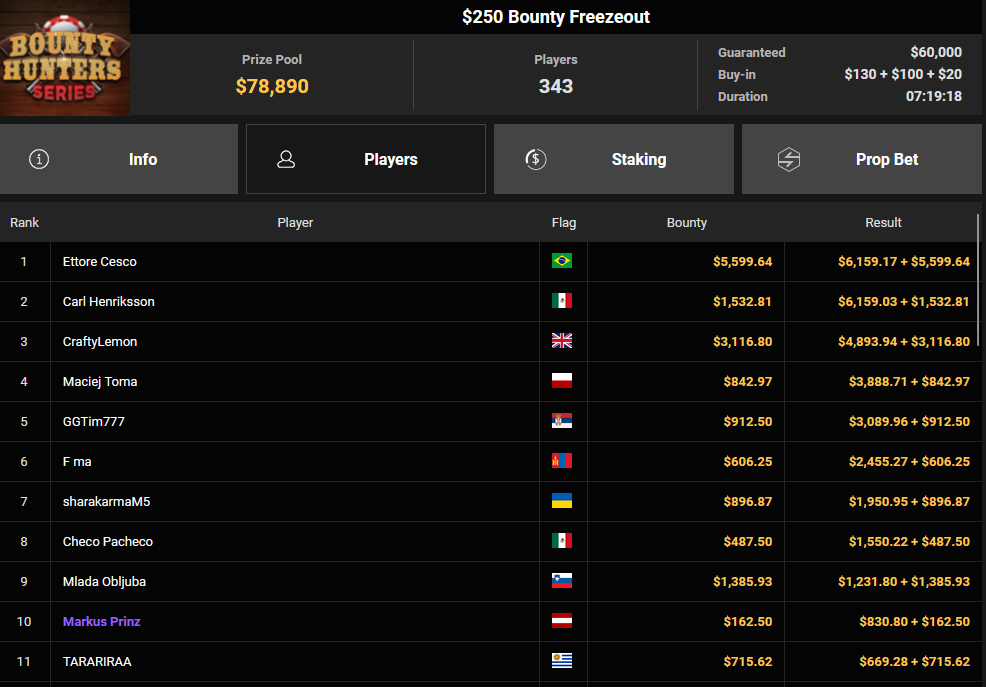
Task: Sort by the Rank column header
Action: (x=25, y=223)
